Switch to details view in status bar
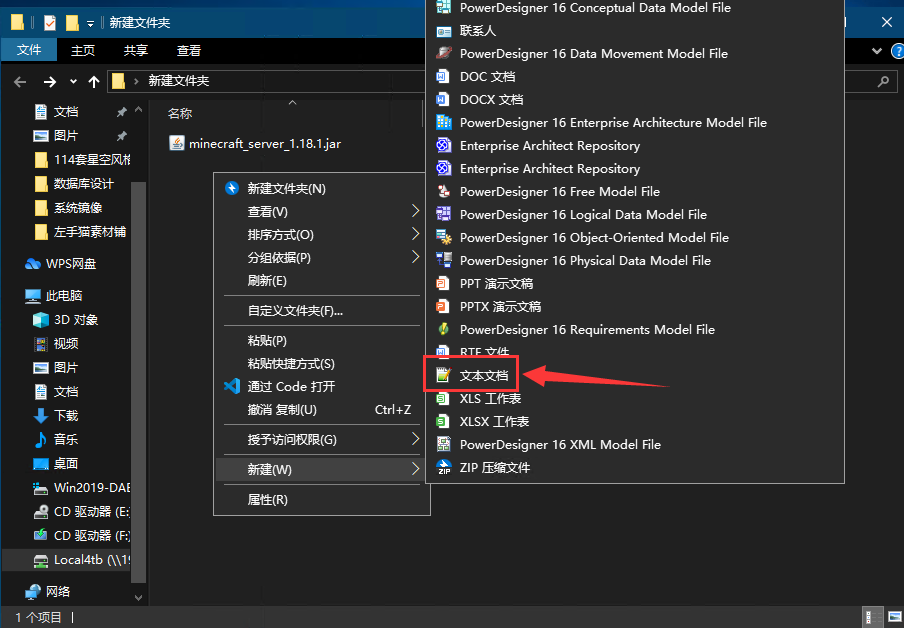 [x=873, y=616]
